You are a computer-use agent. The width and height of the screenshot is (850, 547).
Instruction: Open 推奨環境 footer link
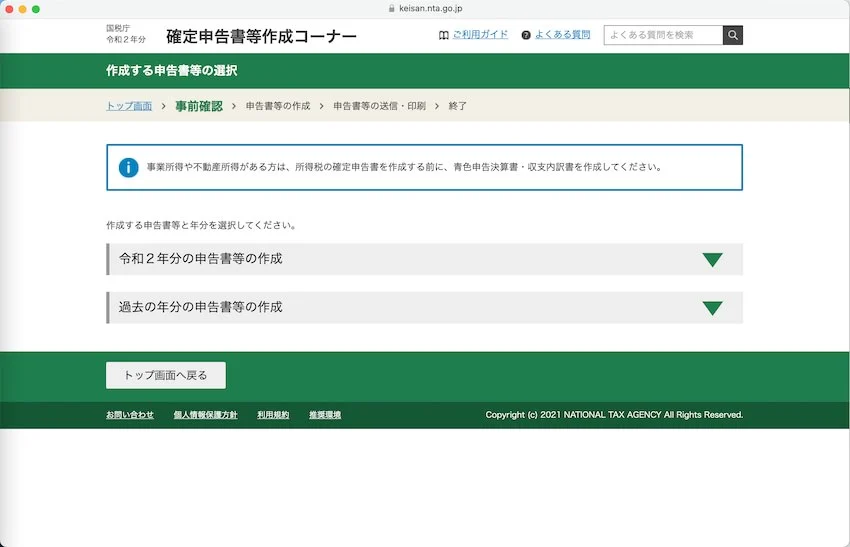coord(325,415)
